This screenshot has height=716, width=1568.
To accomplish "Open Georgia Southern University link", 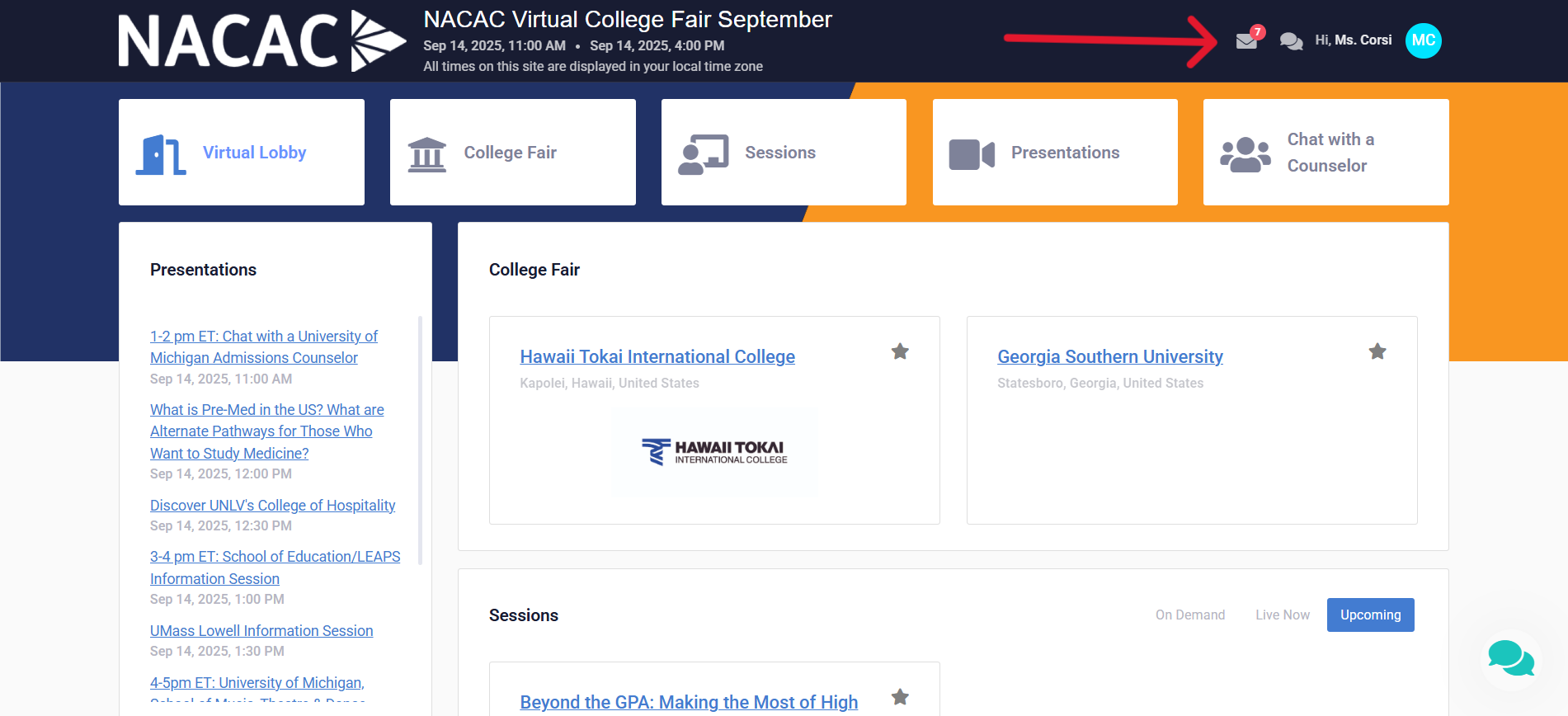I will click(x=1110, y=356).
